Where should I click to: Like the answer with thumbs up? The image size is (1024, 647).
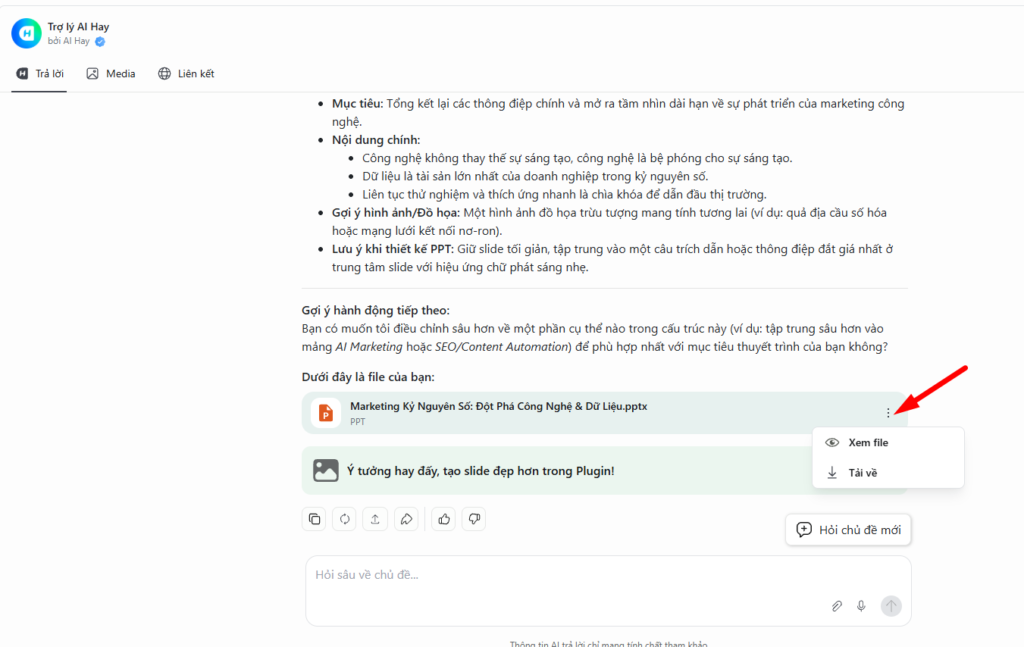coord(444,519)
